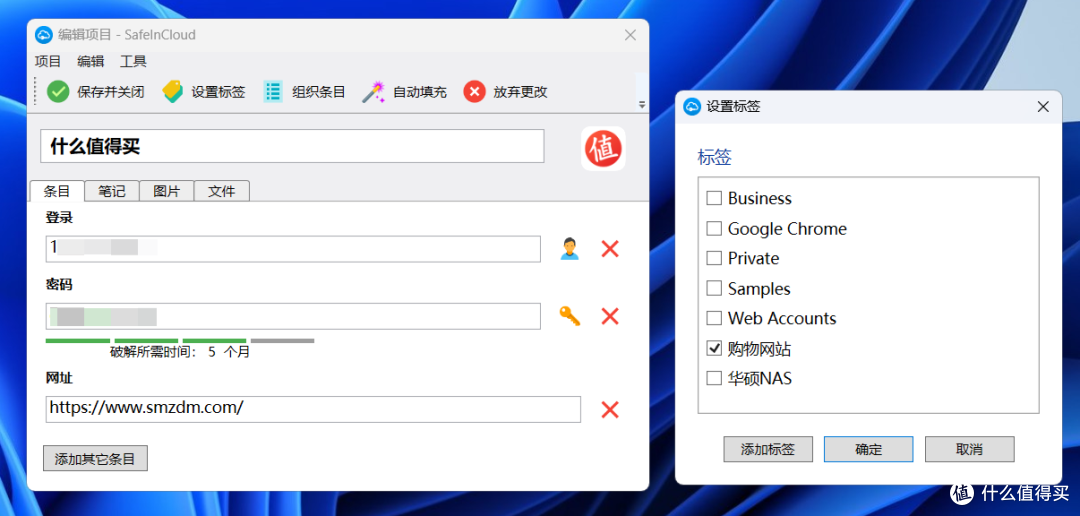This screenshot has width=1080, height=516.
Task: Click the Autofill (自动填充) magic wand
Action: coord(373,92)
